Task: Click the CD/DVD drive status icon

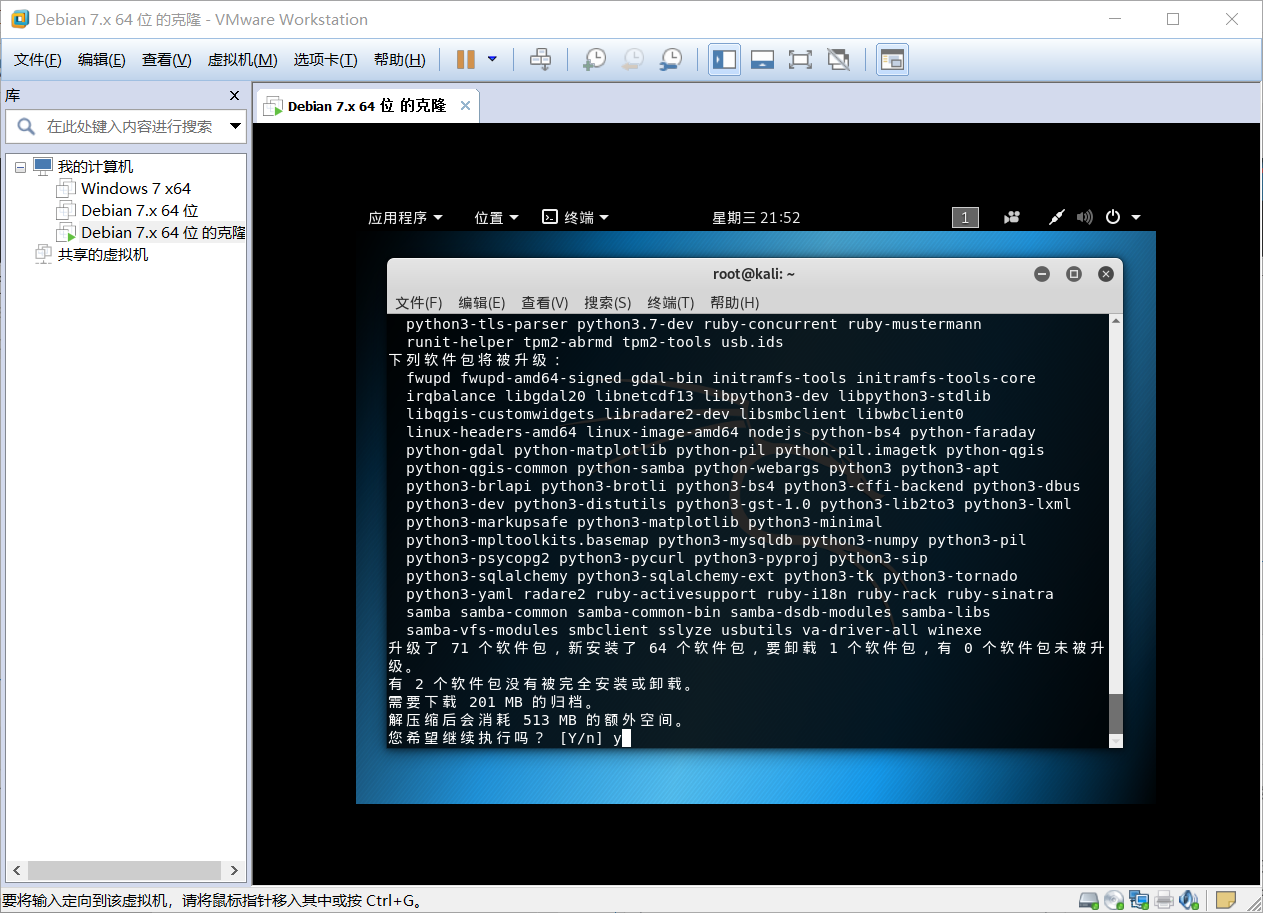Action: 1114,900
